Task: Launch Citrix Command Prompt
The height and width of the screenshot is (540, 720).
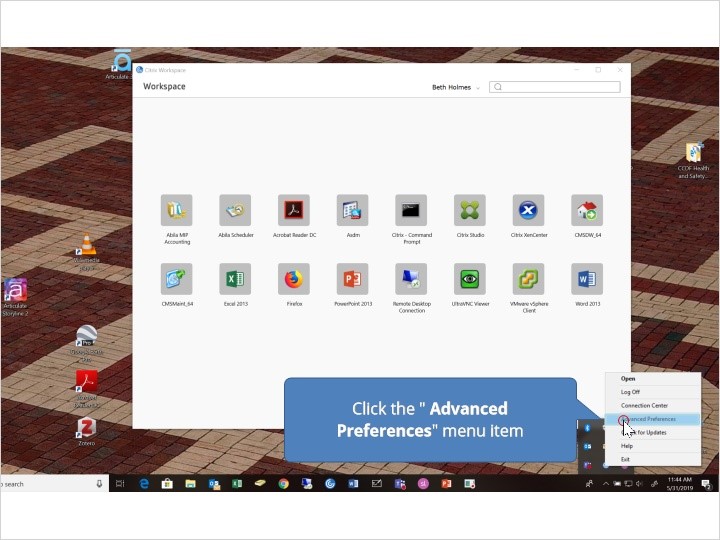Action: [x=411, y=211]
